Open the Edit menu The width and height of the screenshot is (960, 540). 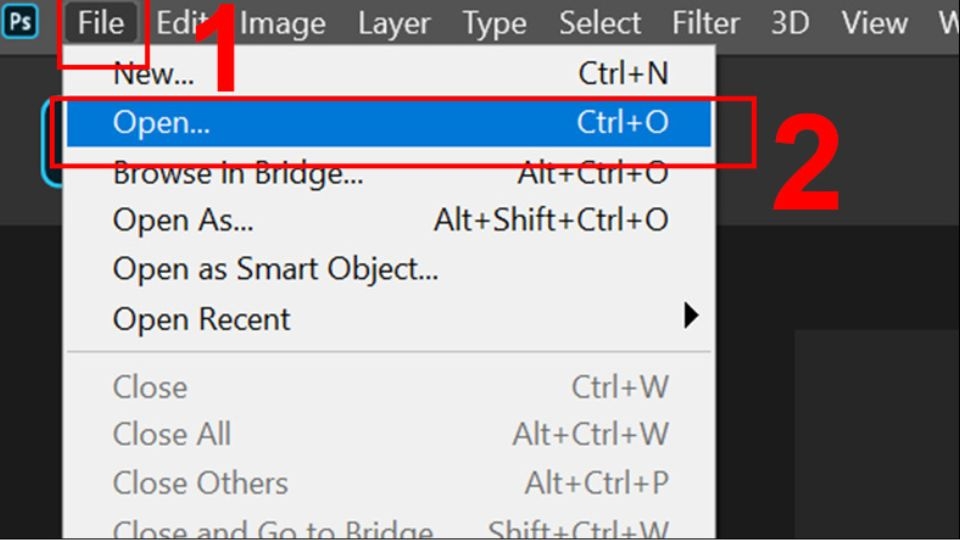tap(178, 23)
